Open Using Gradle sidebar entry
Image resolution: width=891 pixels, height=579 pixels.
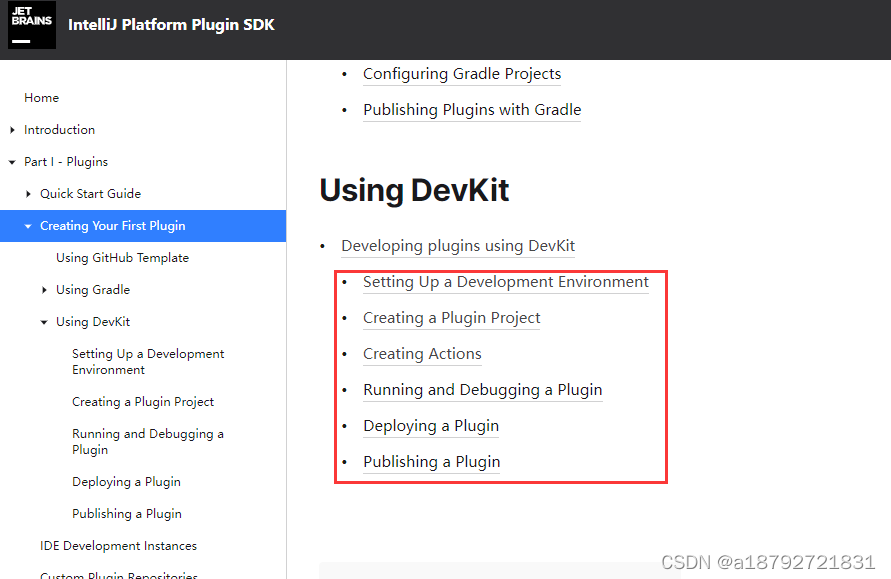point(93,290)
